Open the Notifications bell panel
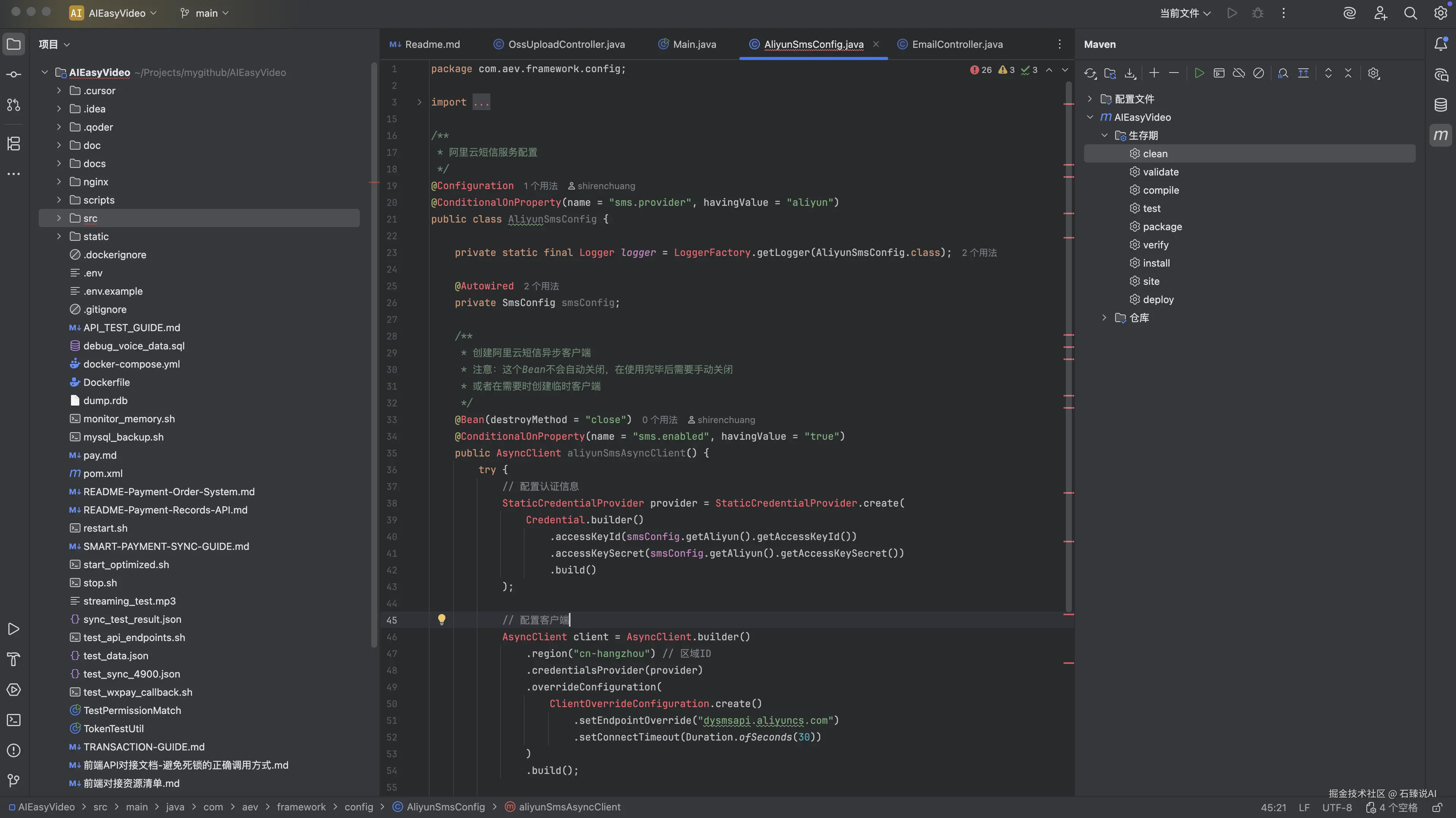Viewport: 1456px width, 818px height. click(x=1440, y=44)
